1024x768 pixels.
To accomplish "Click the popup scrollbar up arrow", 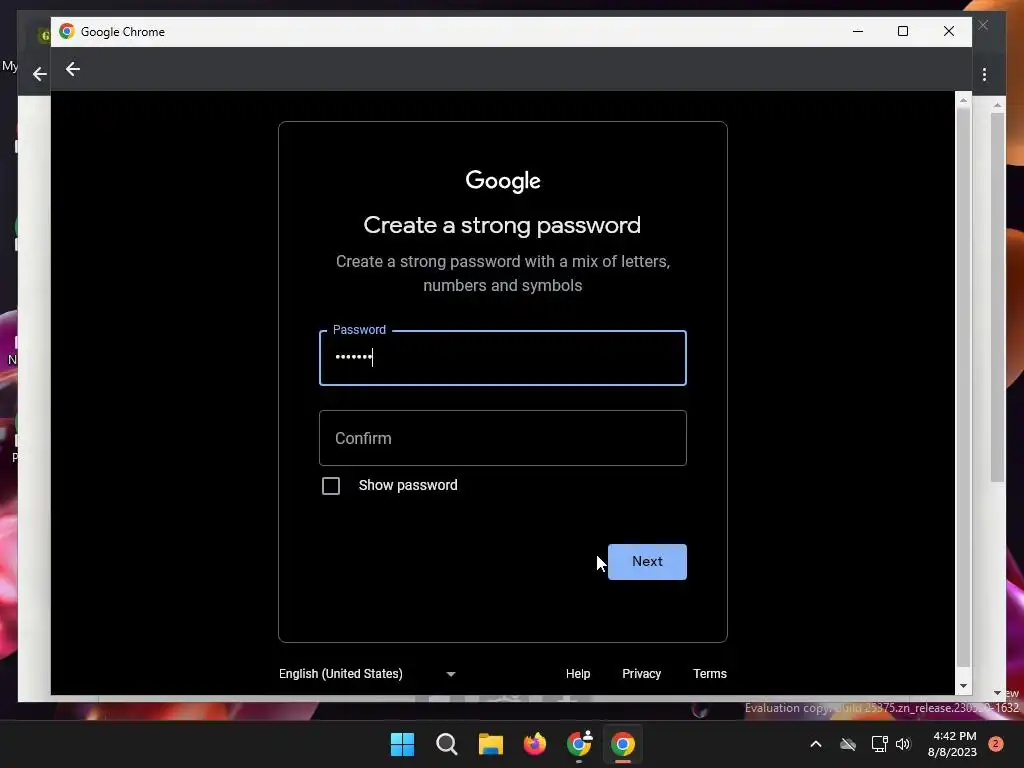I will tap(963, 100).
